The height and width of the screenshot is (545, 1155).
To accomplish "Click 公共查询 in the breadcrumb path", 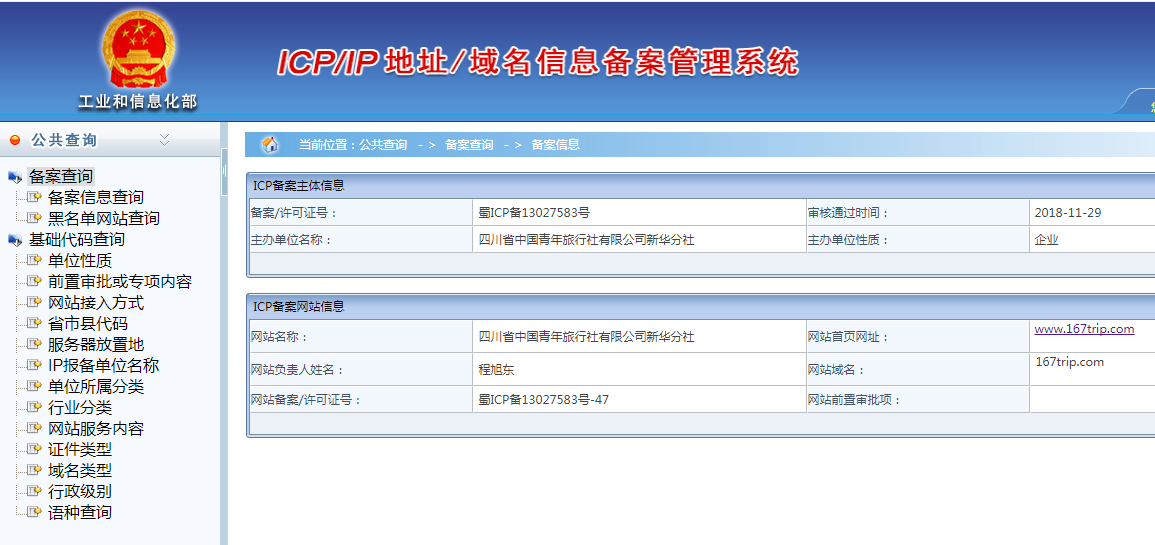I will pos(383,145).
